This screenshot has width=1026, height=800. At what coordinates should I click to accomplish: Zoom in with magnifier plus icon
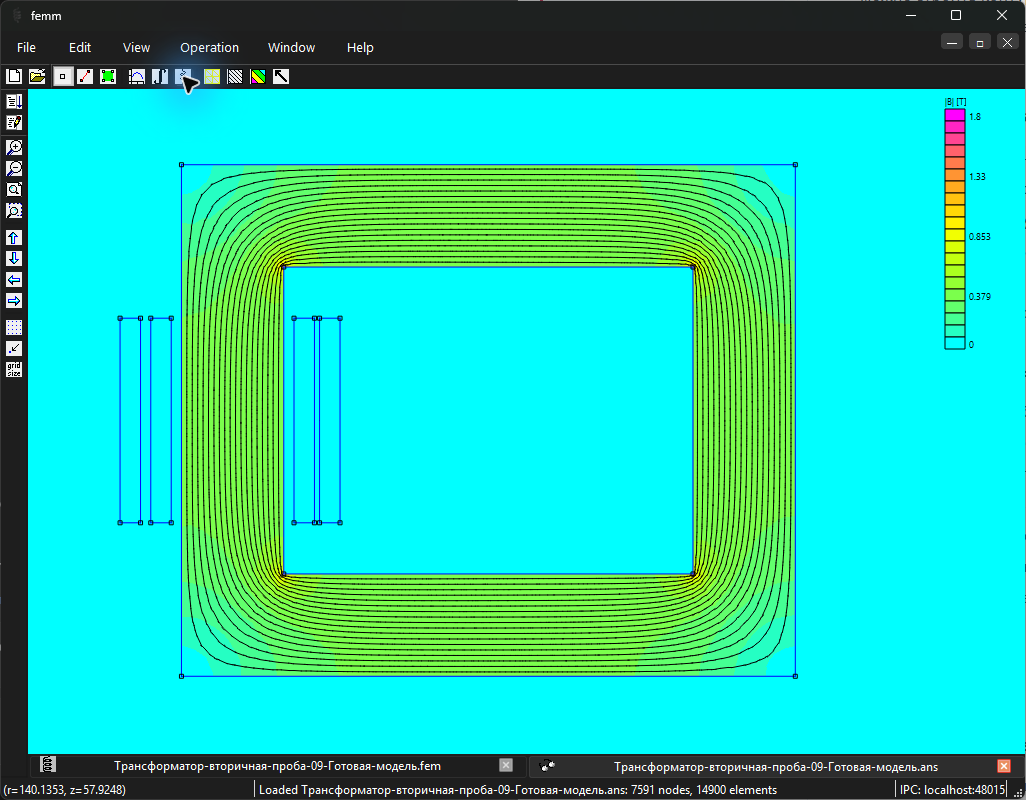pyautogui.click(x=14, y=147)
